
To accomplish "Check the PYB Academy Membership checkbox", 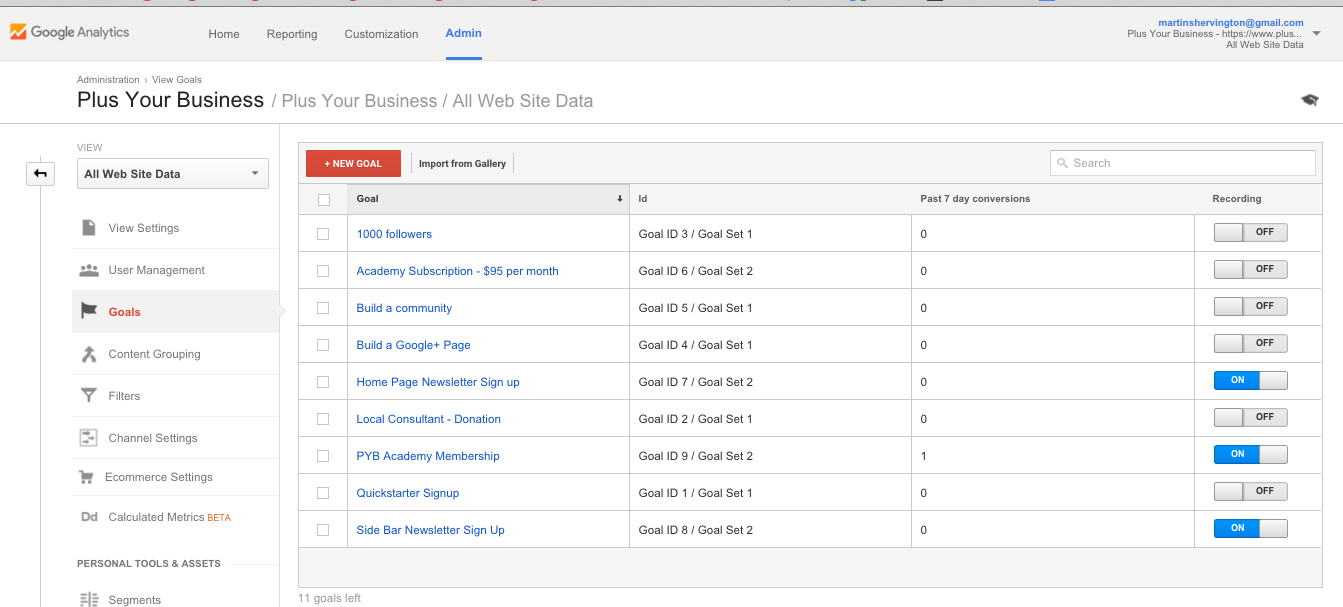I will (x=323, y=456).
